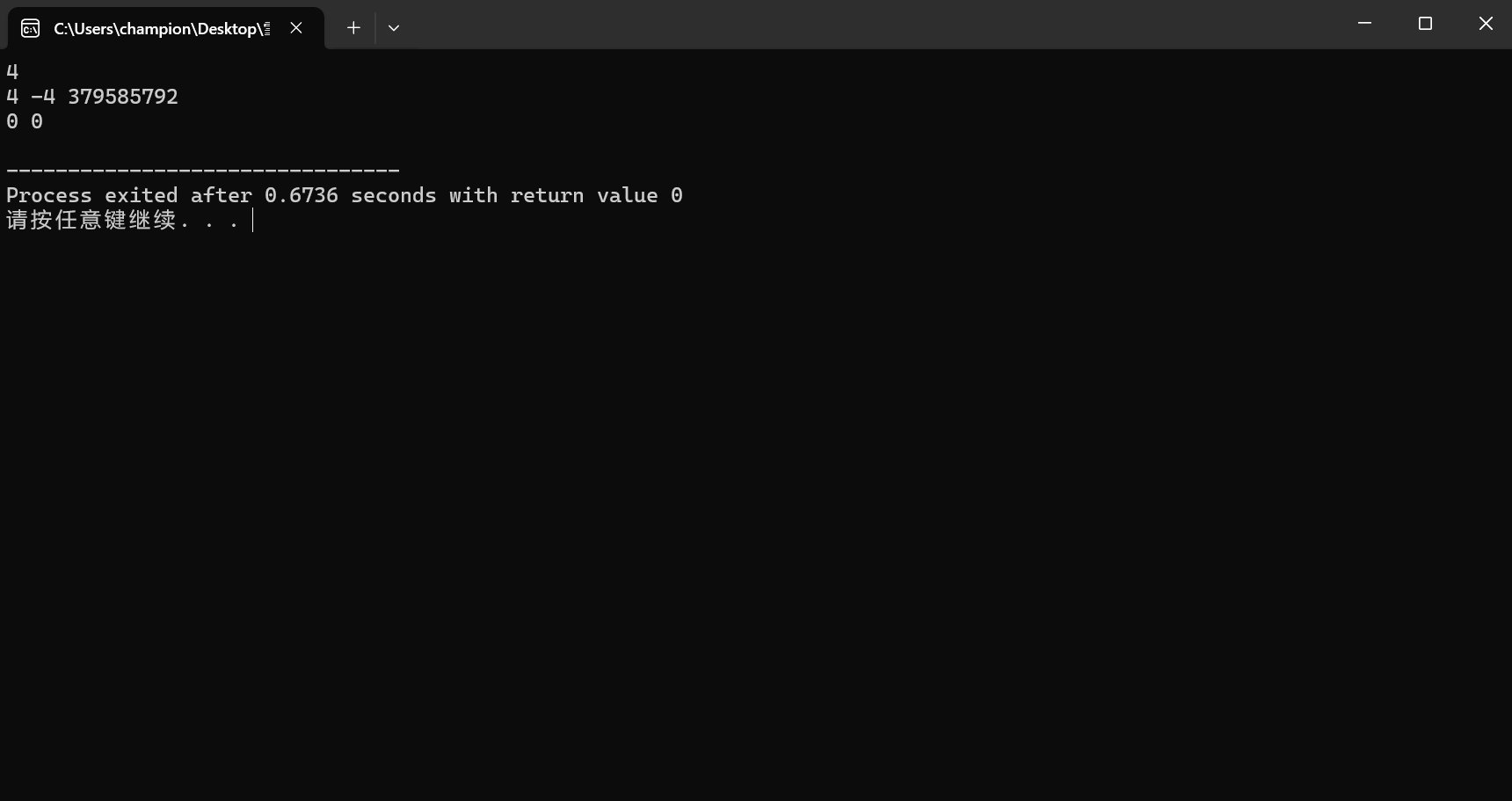Image resolution: width=1512 pixels, height=801 pixels.
Task: Click the "-4" value in second line
Action: coord(43,97)
